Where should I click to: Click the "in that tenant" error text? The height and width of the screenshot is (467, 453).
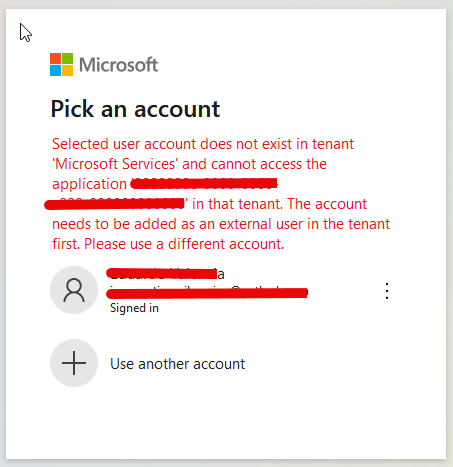237,204
